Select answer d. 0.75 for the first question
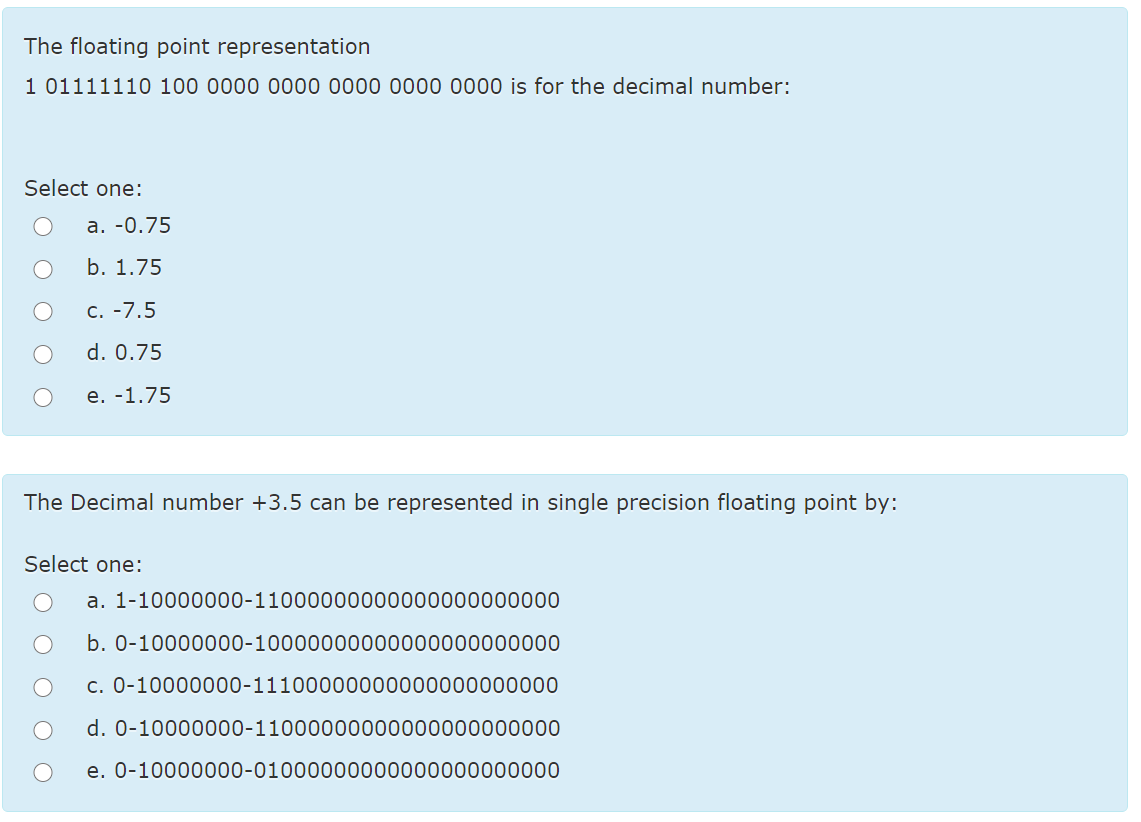Screen dimensions: 1141x822 tap(43, 354)
